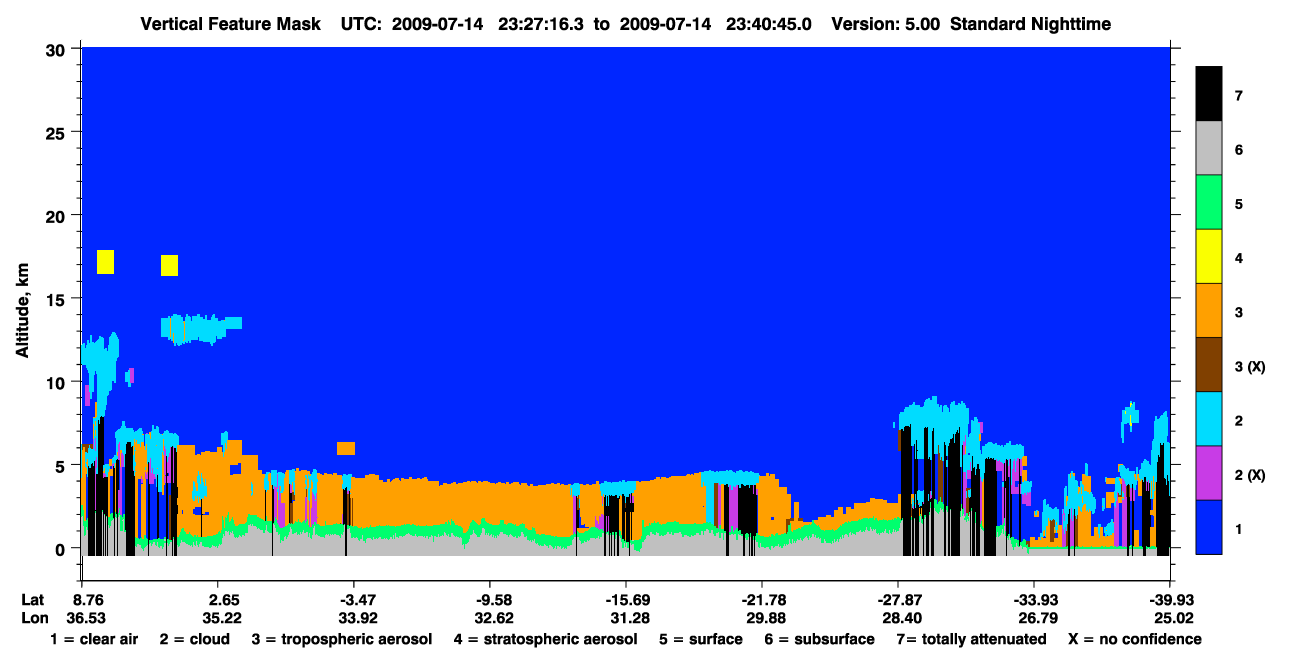Viewport: 1300px width, 667px height.
Task: Click the start time '23:27:16.3'
Action: point(542,23)
